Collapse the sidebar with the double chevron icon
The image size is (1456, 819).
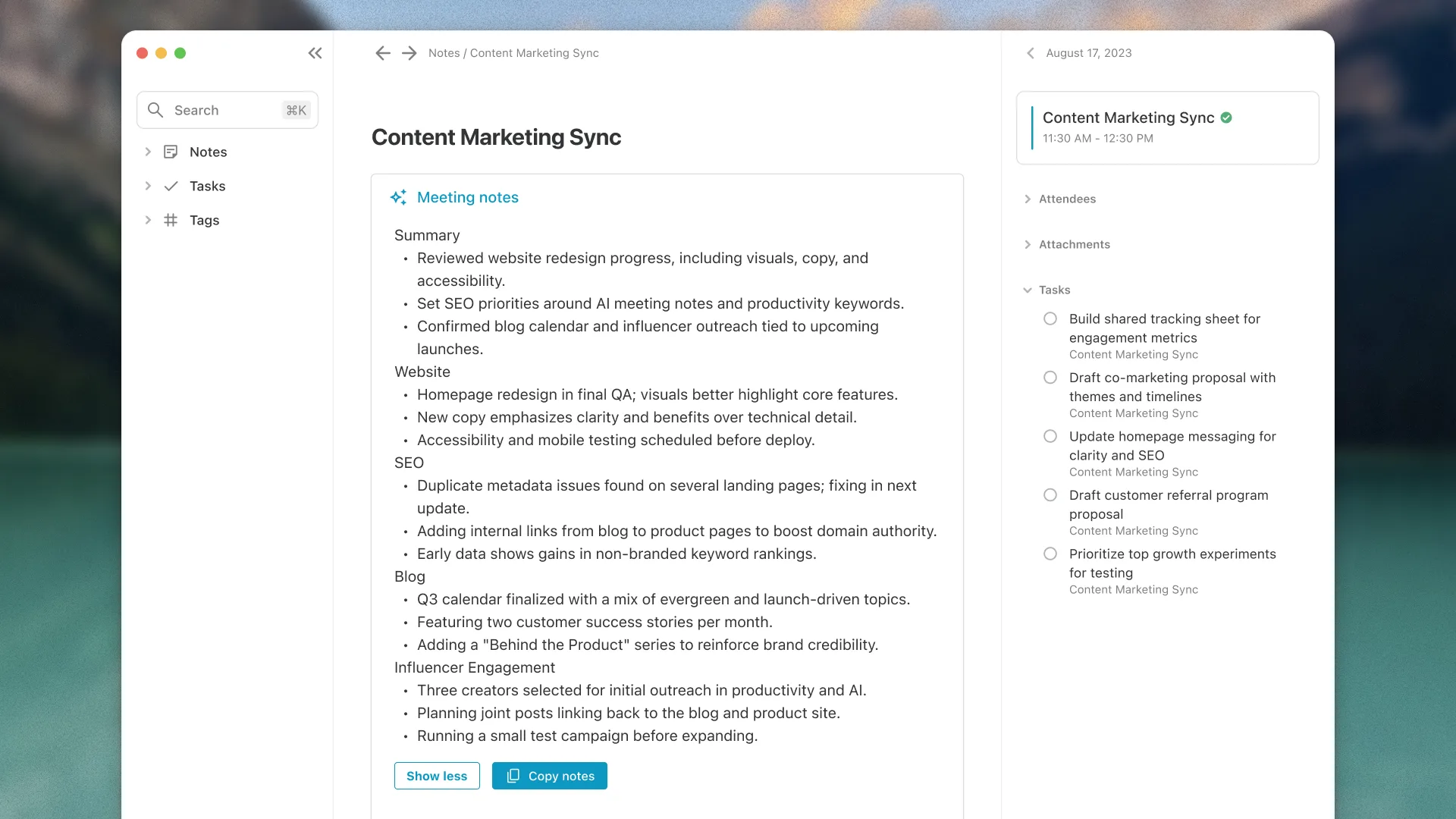[315, 53]
